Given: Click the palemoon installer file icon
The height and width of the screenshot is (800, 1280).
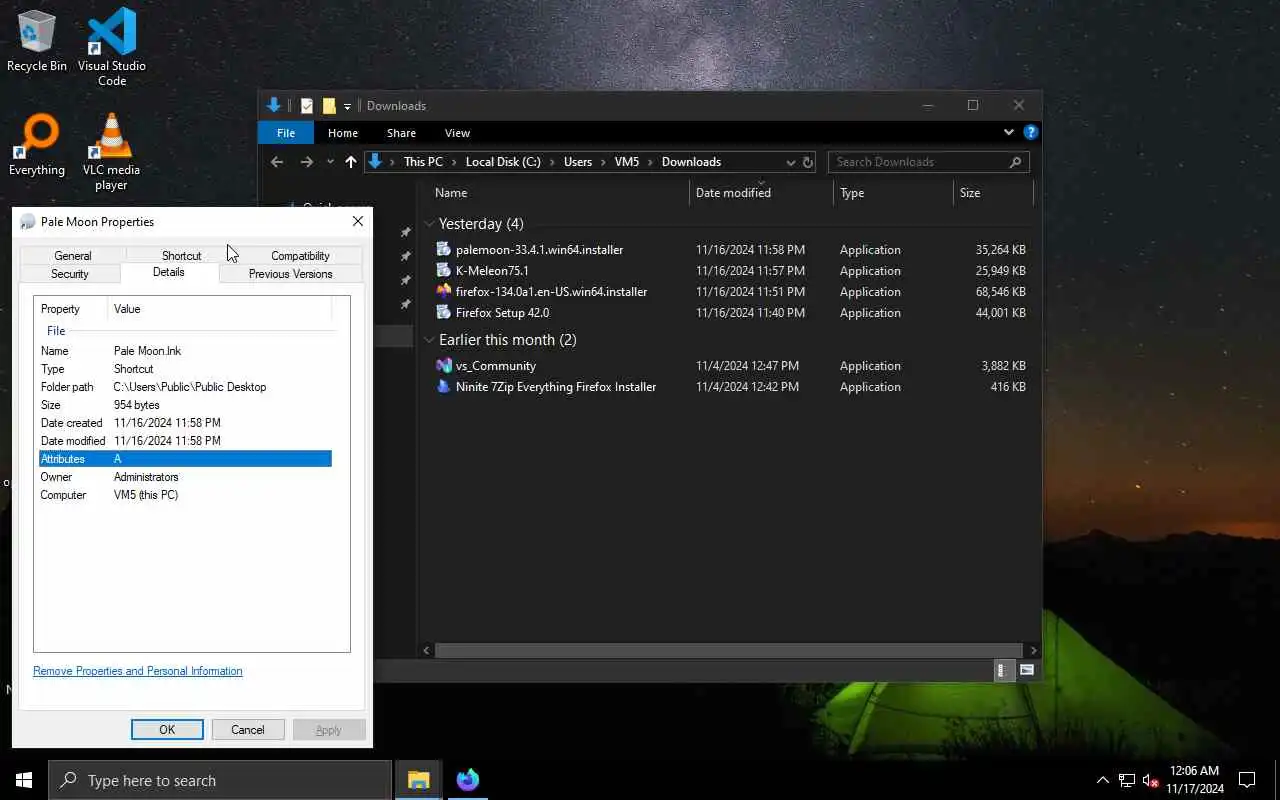Looking at the screenshot, I should click(444, 249).
